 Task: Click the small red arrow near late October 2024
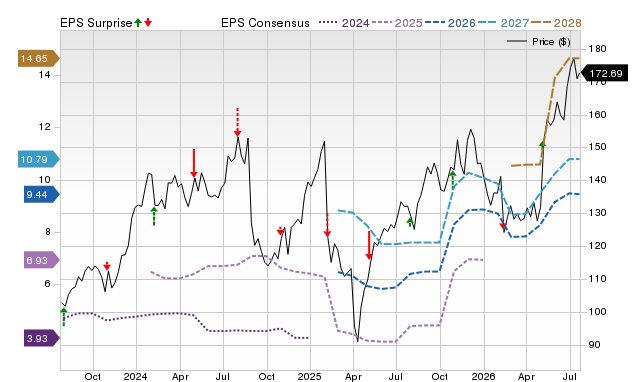coord(280,231)
